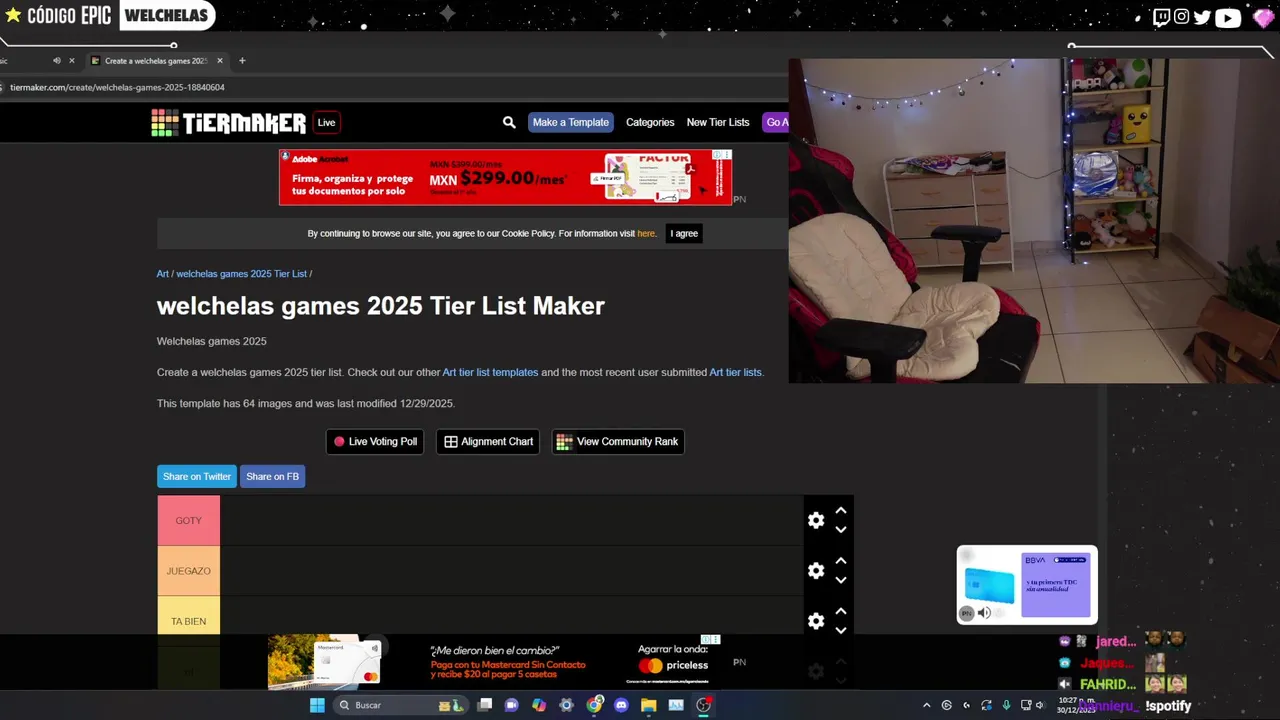Move TA BIEN tier row down

pos(841,630)
